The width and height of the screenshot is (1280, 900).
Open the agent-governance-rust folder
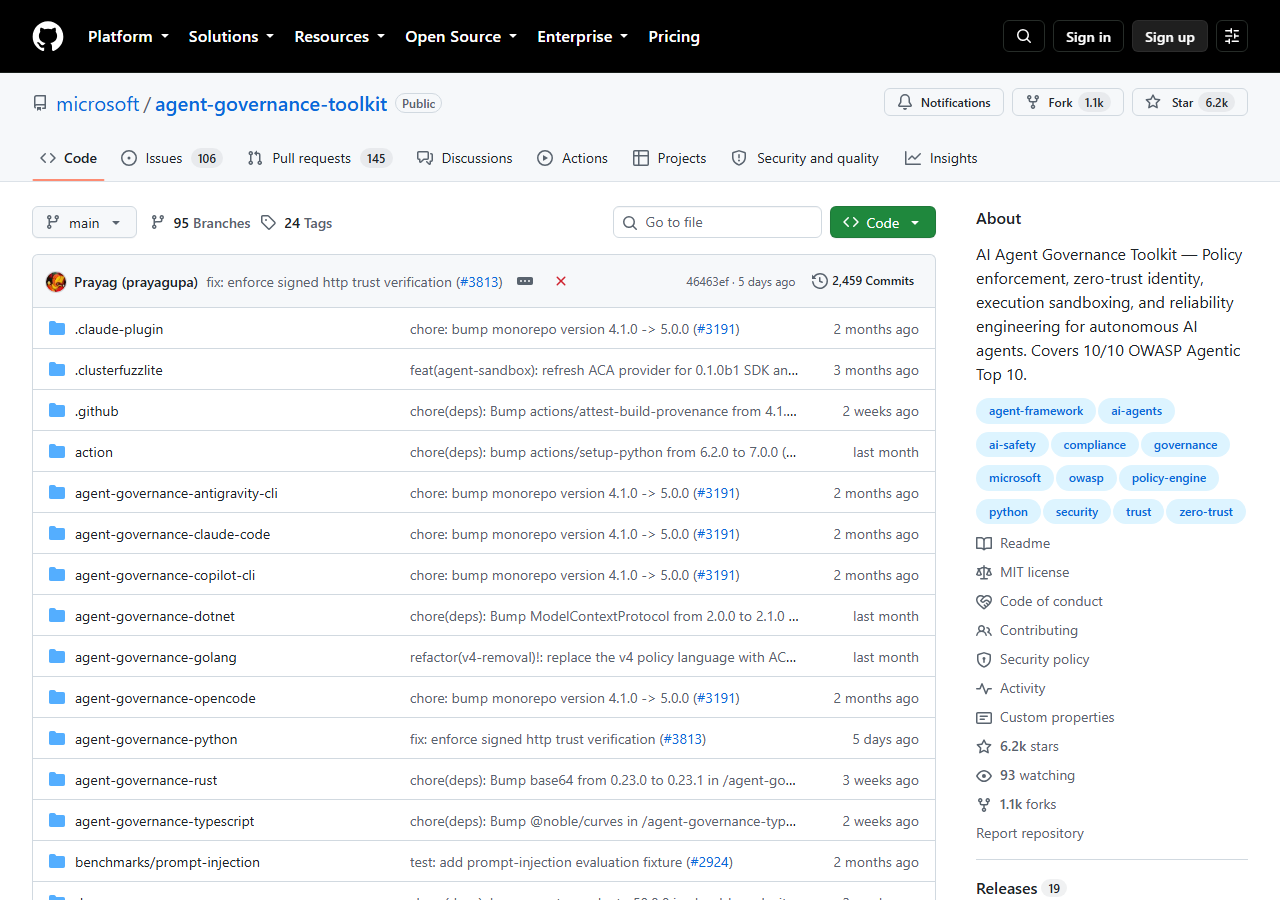pos(146,780)
